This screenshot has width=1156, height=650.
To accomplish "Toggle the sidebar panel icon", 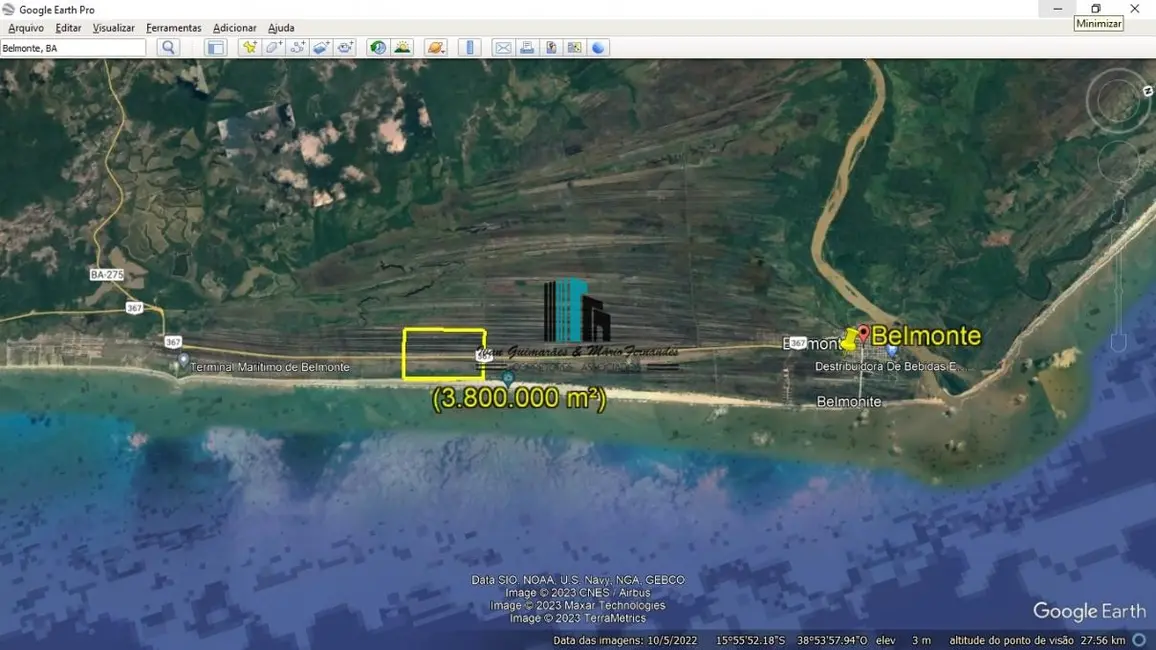I will click(215, 48).
